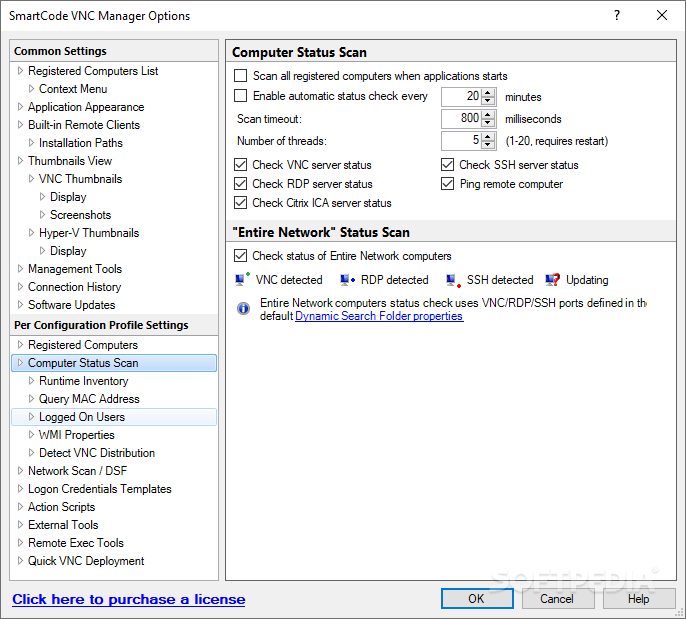
Task: Click the number of threads field
Action: coord(462,140)
